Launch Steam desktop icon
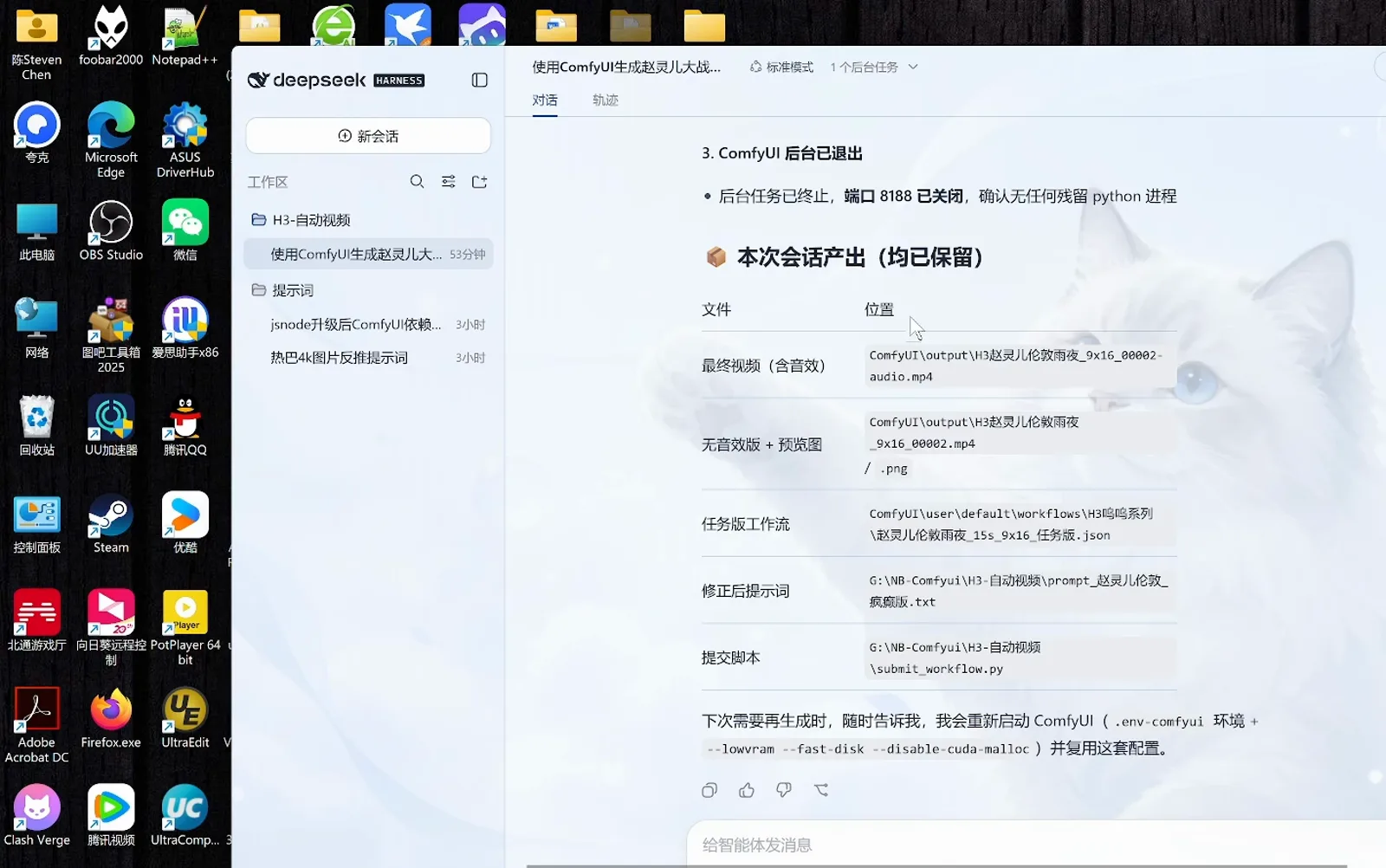This screenshot has height=868, width=1386. point(111,523)
